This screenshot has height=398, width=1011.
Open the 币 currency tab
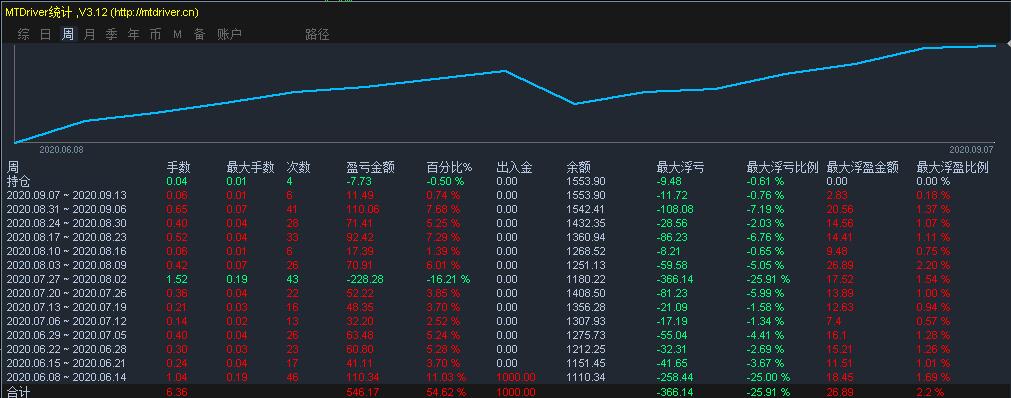155,35
